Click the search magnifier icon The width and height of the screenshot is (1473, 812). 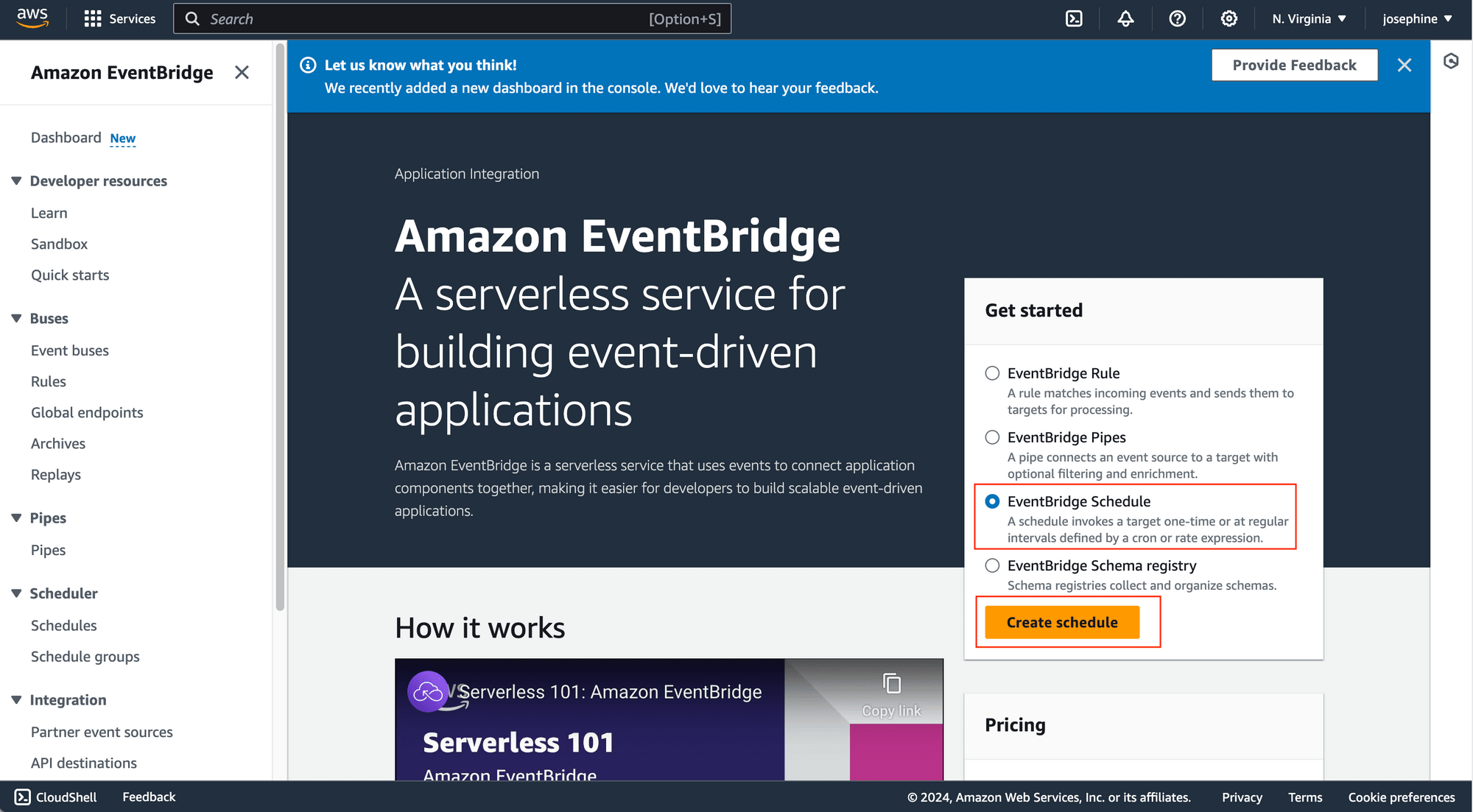[x=192, y=18]
